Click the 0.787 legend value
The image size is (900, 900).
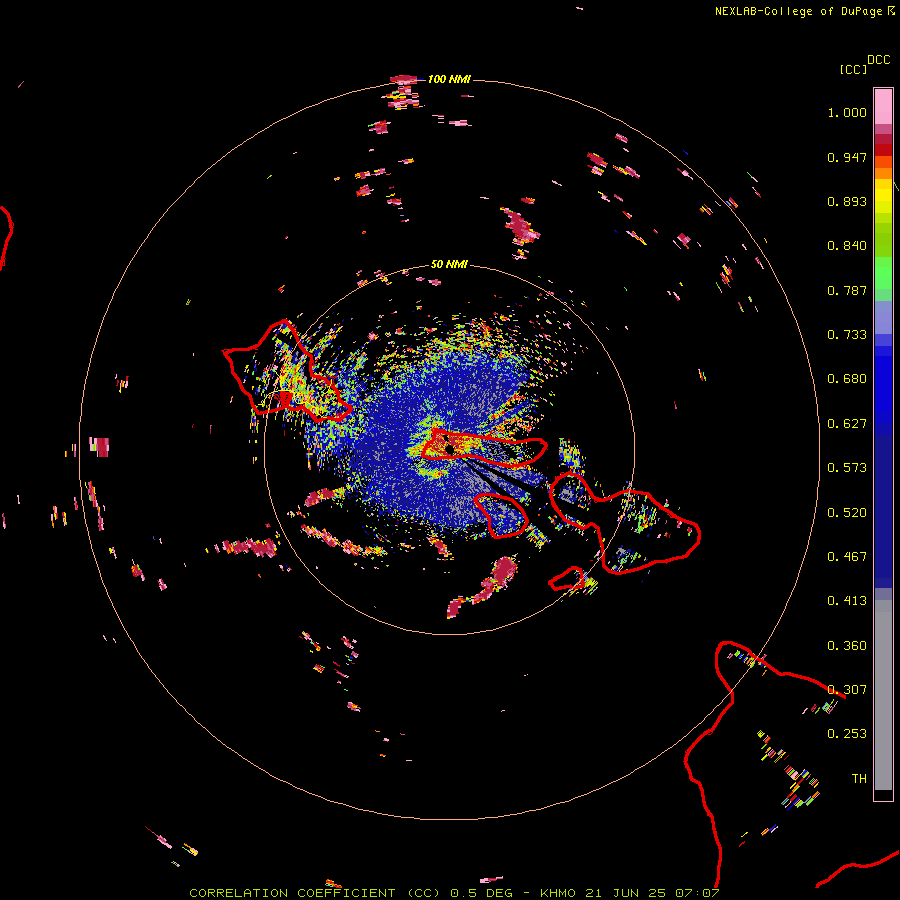click(847, 290)
